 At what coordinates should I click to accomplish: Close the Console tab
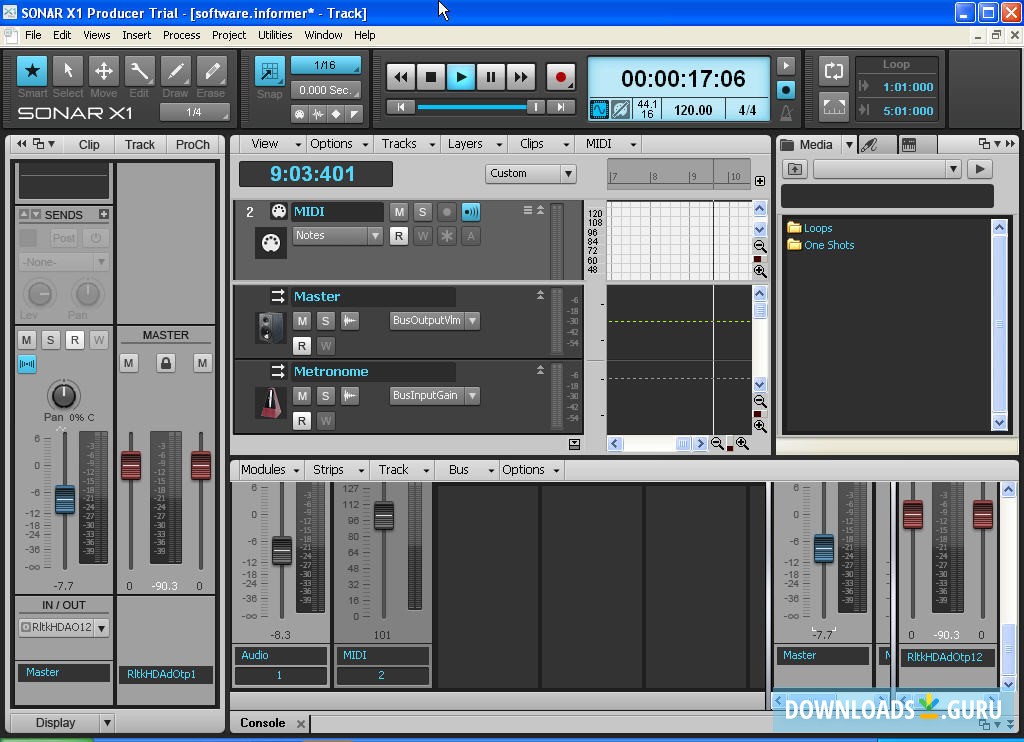[x=300, y=723]
